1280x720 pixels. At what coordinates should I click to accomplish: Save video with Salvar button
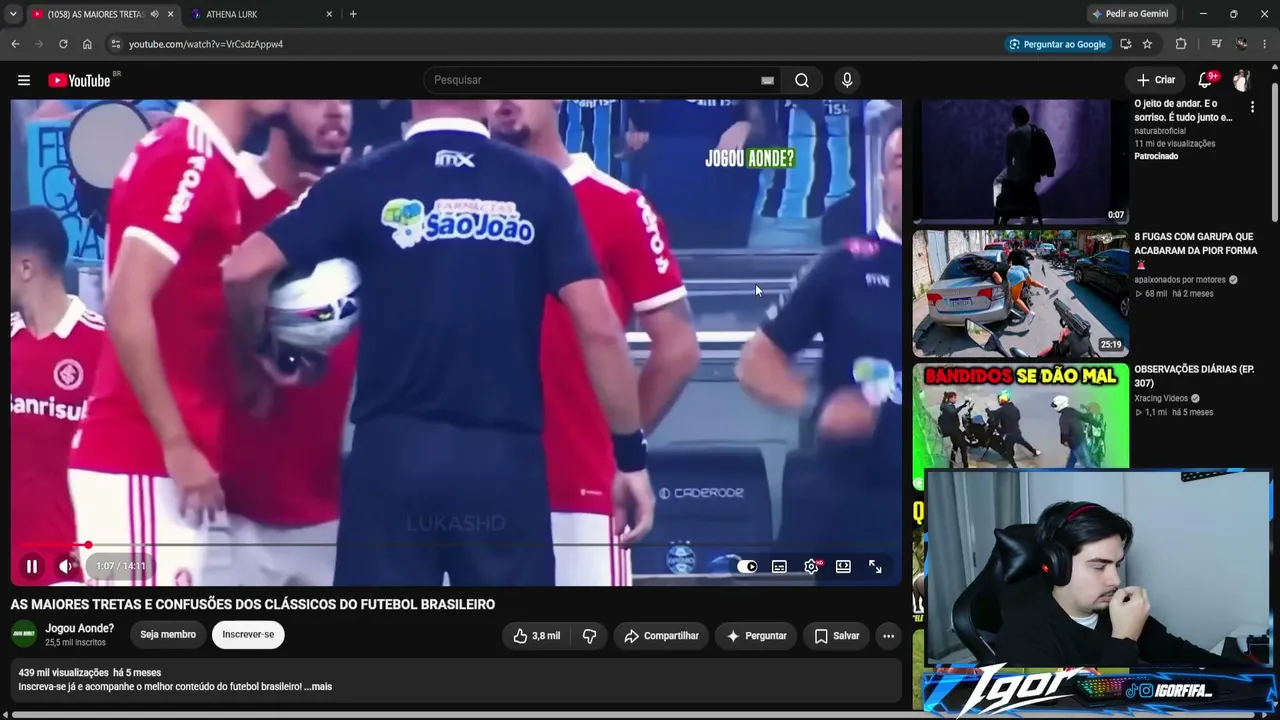coord(836,636)
